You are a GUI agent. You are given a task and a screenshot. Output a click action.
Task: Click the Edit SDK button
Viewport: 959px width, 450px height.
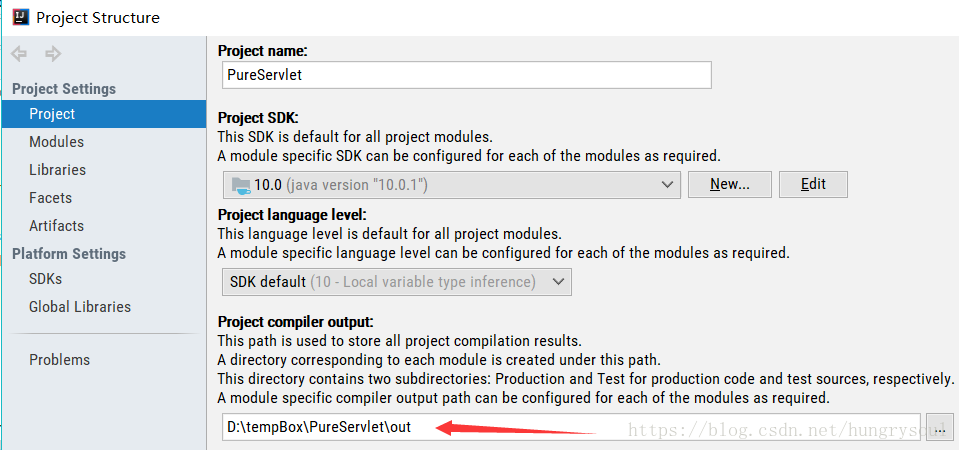813,185
